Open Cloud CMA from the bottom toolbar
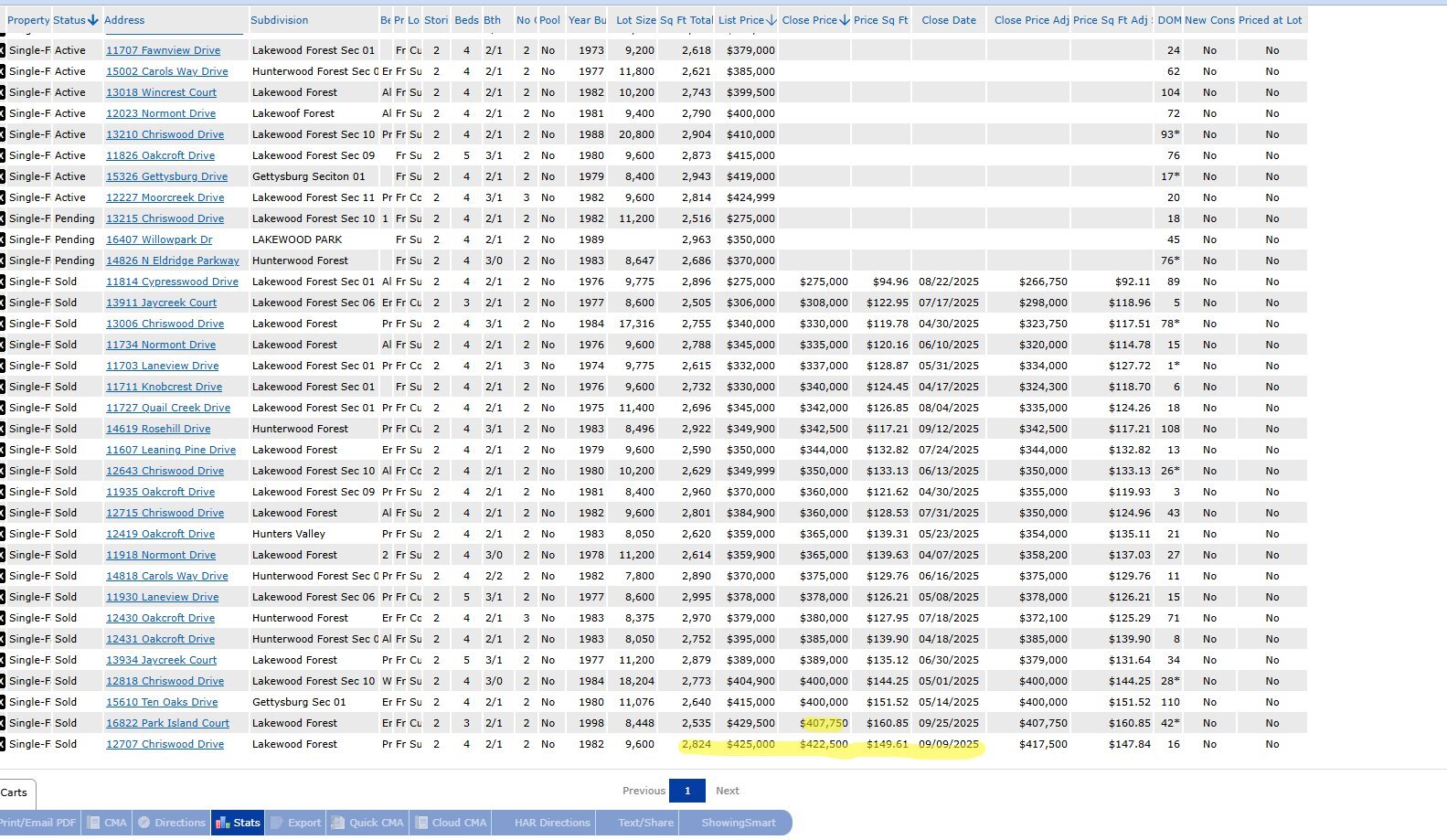The image size is (1447, 840). [x=451, y=823]
